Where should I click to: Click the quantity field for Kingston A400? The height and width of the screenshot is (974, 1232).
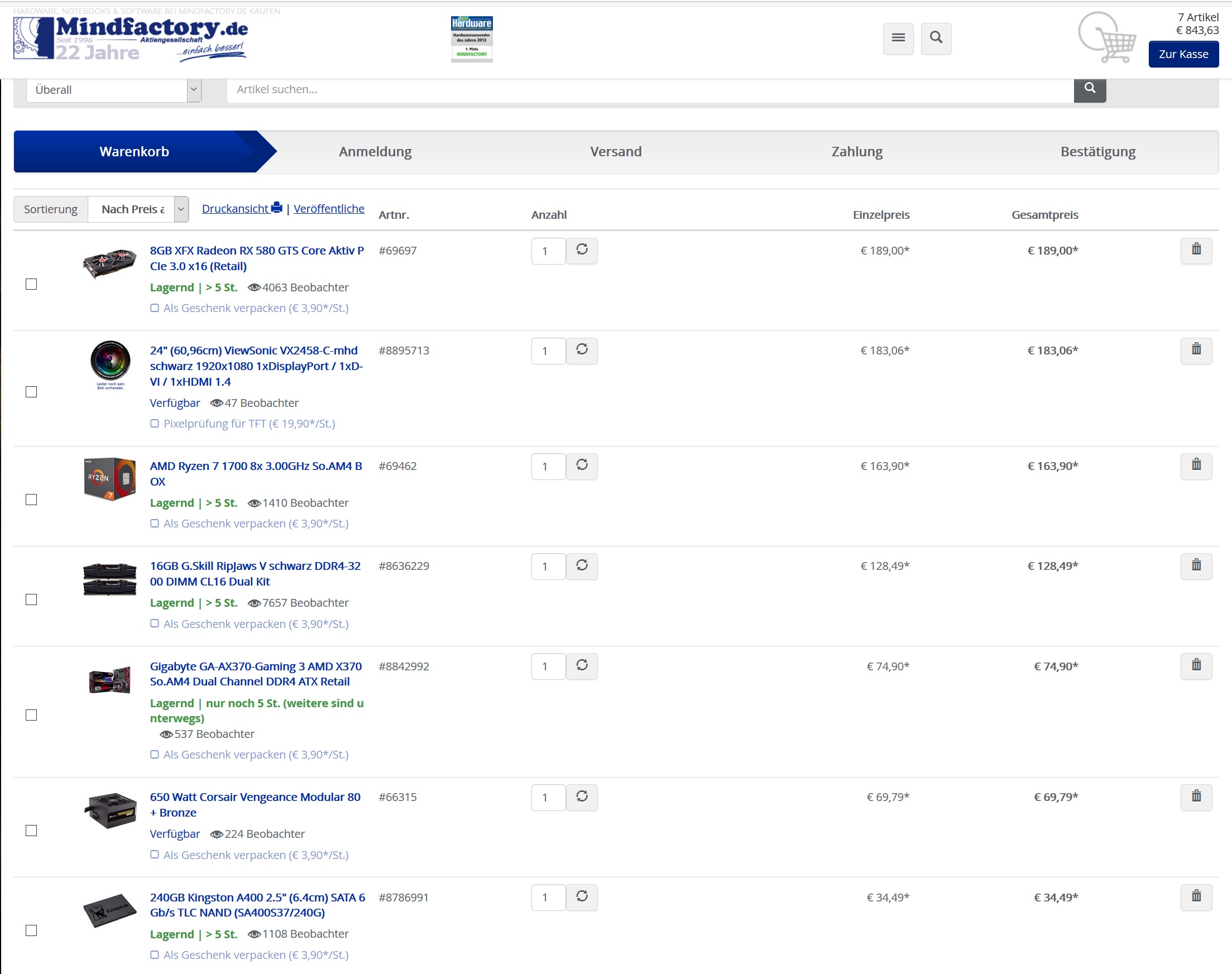click(548, 898)
